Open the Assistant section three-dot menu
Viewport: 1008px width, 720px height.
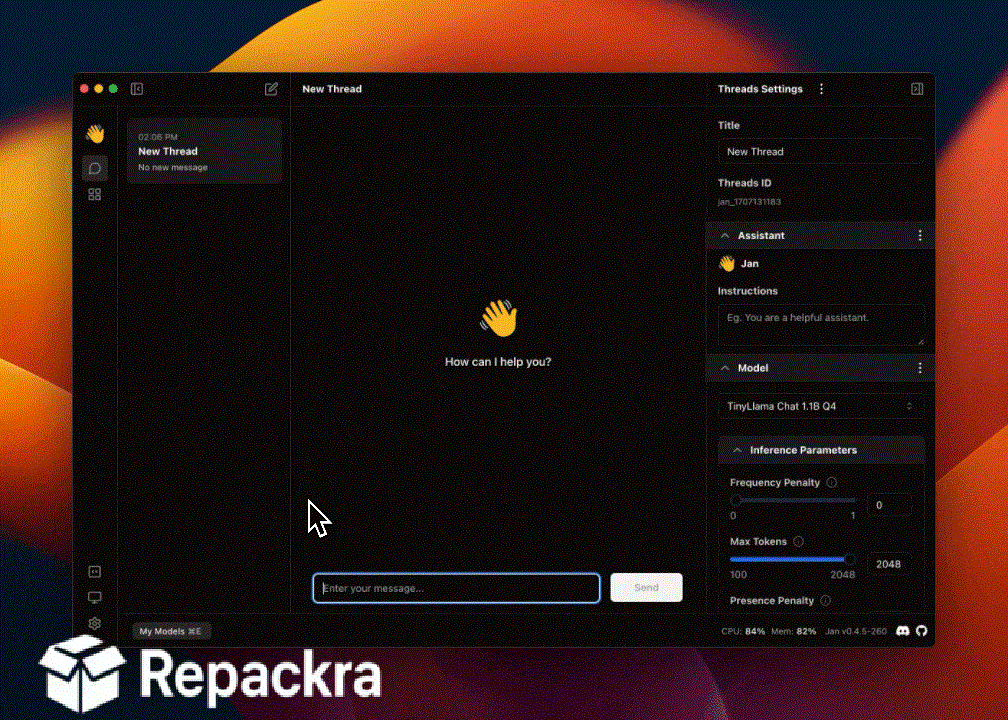920,235
